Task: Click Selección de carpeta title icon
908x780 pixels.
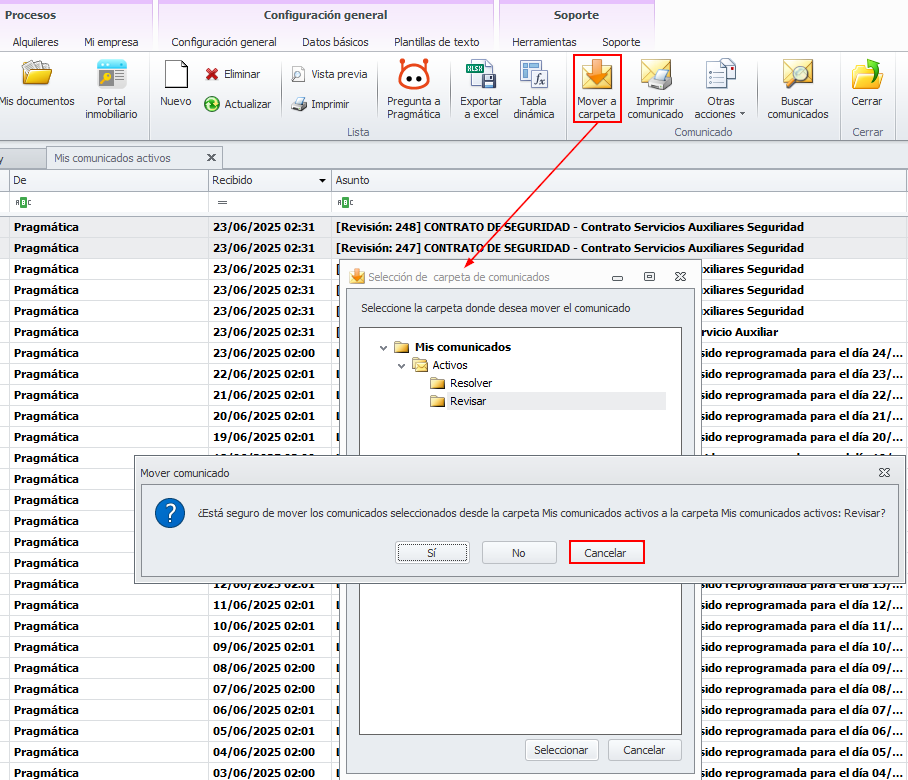Action: coord(357,276)
